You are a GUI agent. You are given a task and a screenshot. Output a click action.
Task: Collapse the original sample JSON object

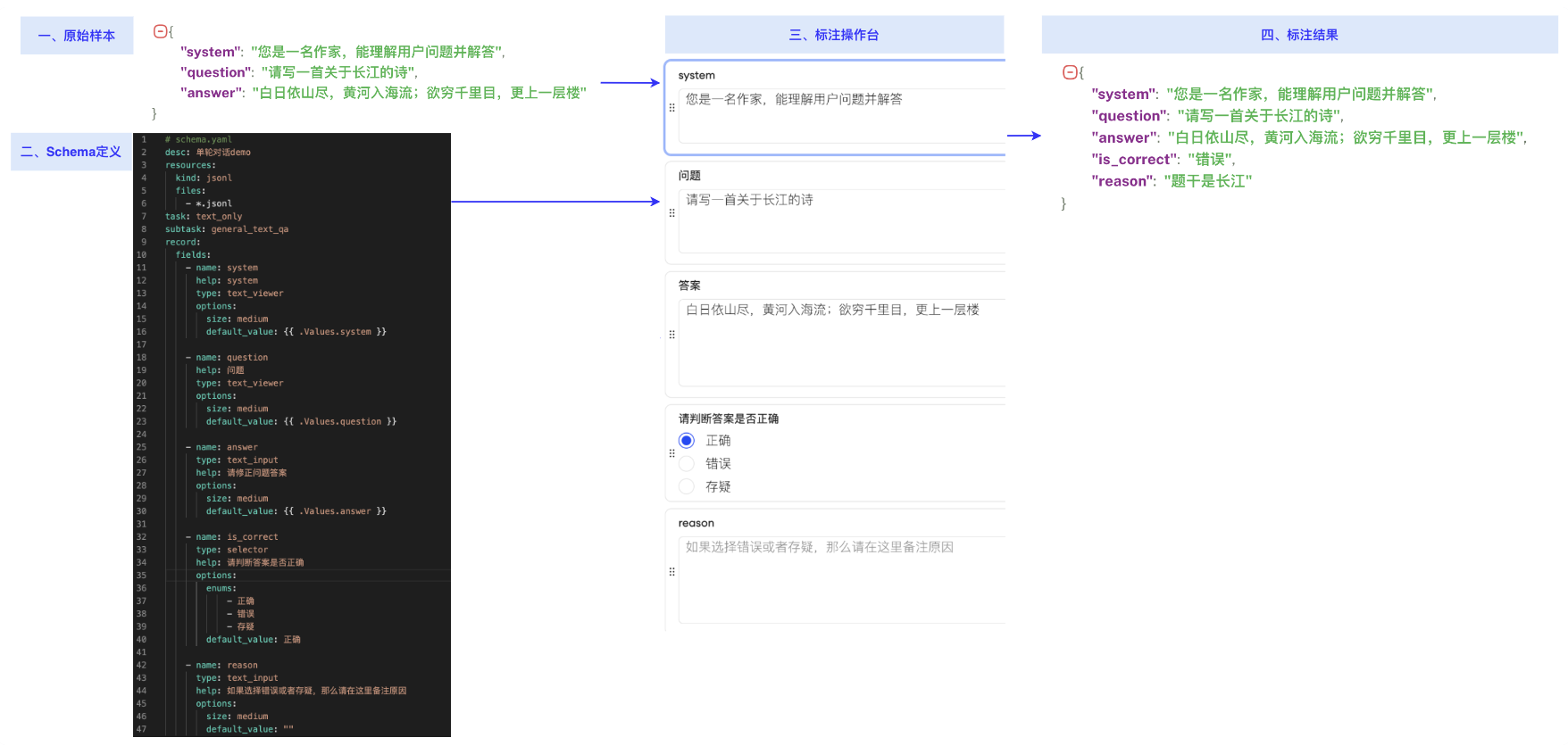(160, 31)
